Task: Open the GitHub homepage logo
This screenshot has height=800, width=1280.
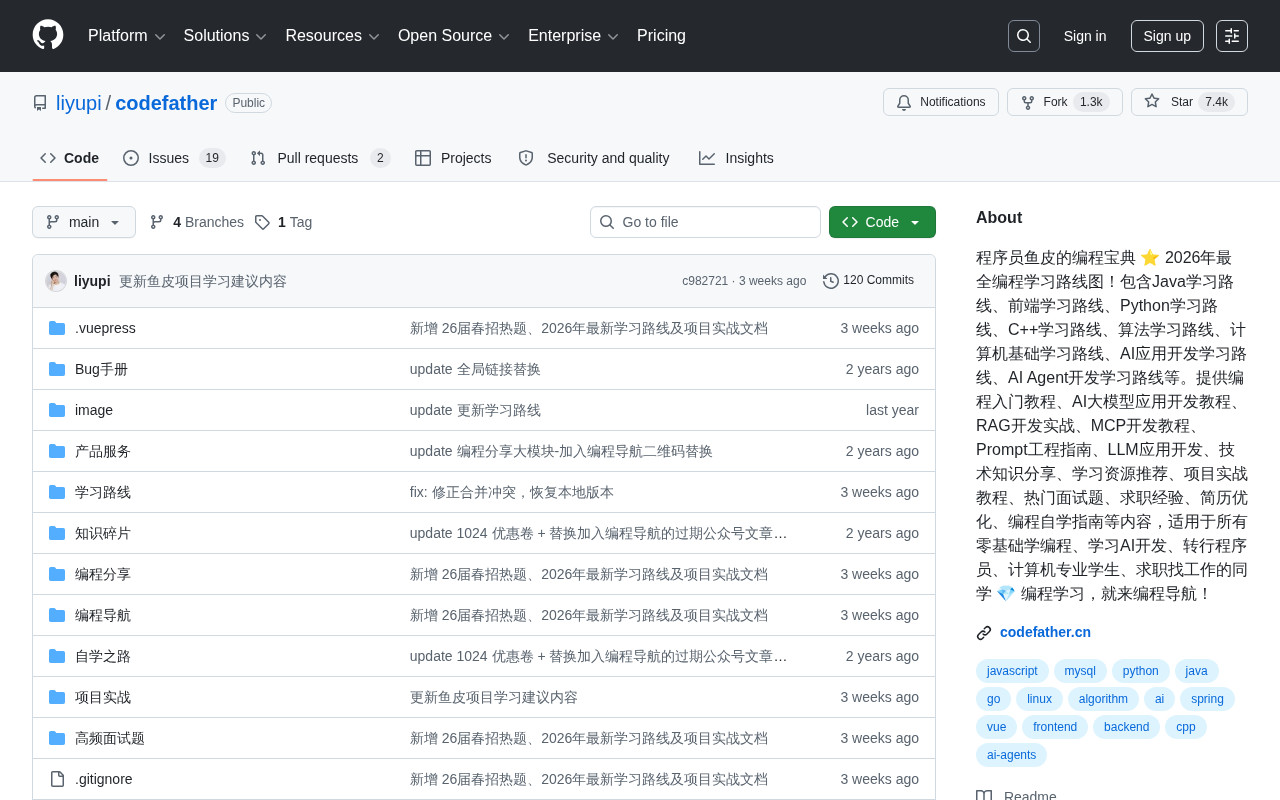Action: click(x=48, y=35)
